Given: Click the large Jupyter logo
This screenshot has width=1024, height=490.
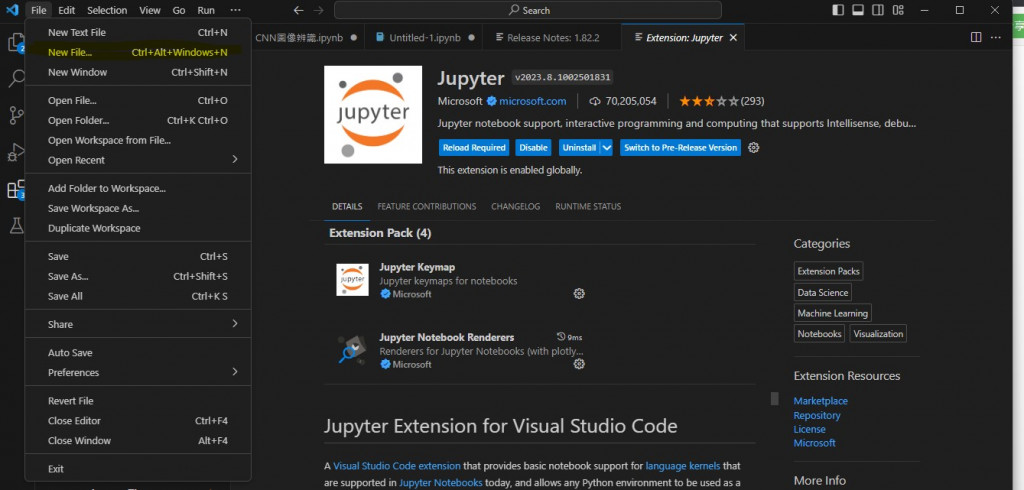Looking at the screenshot, I should 373,115.
